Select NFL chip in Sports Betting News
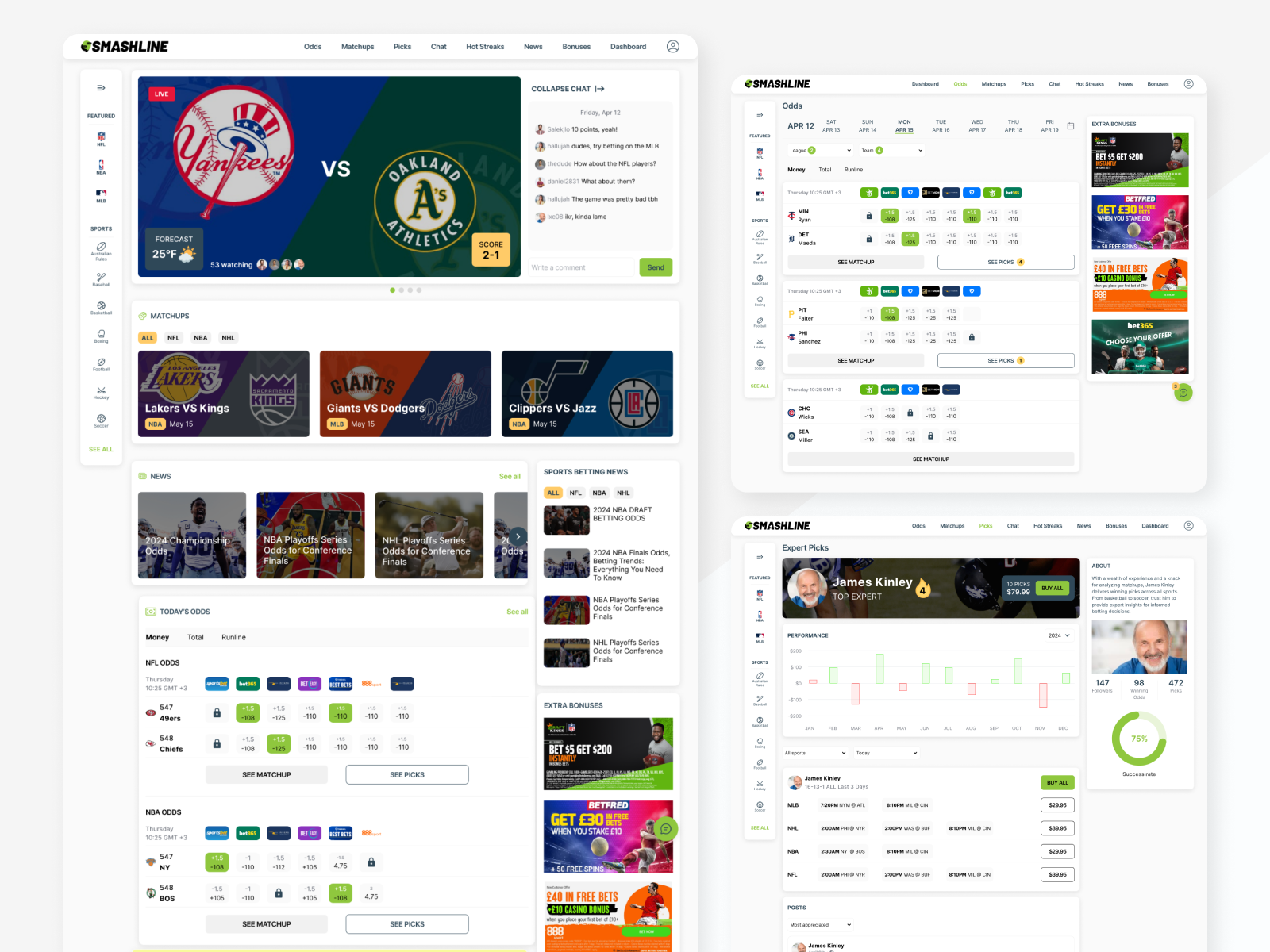 pos(575,493)
